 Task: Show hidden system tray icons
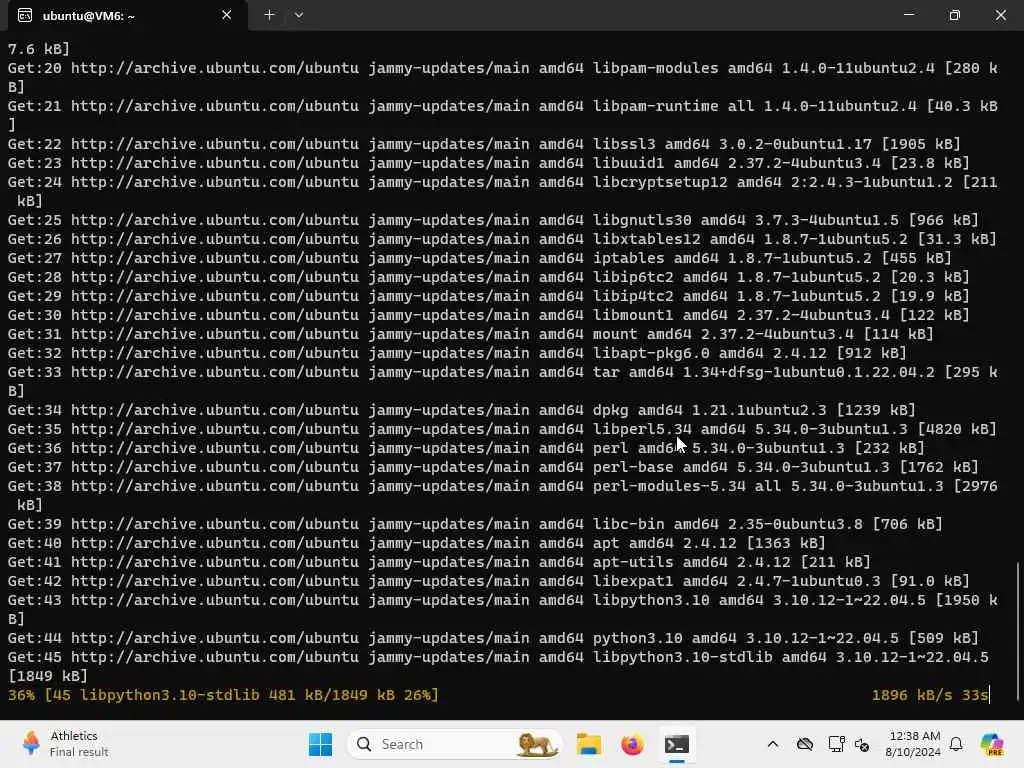(773, 744)
